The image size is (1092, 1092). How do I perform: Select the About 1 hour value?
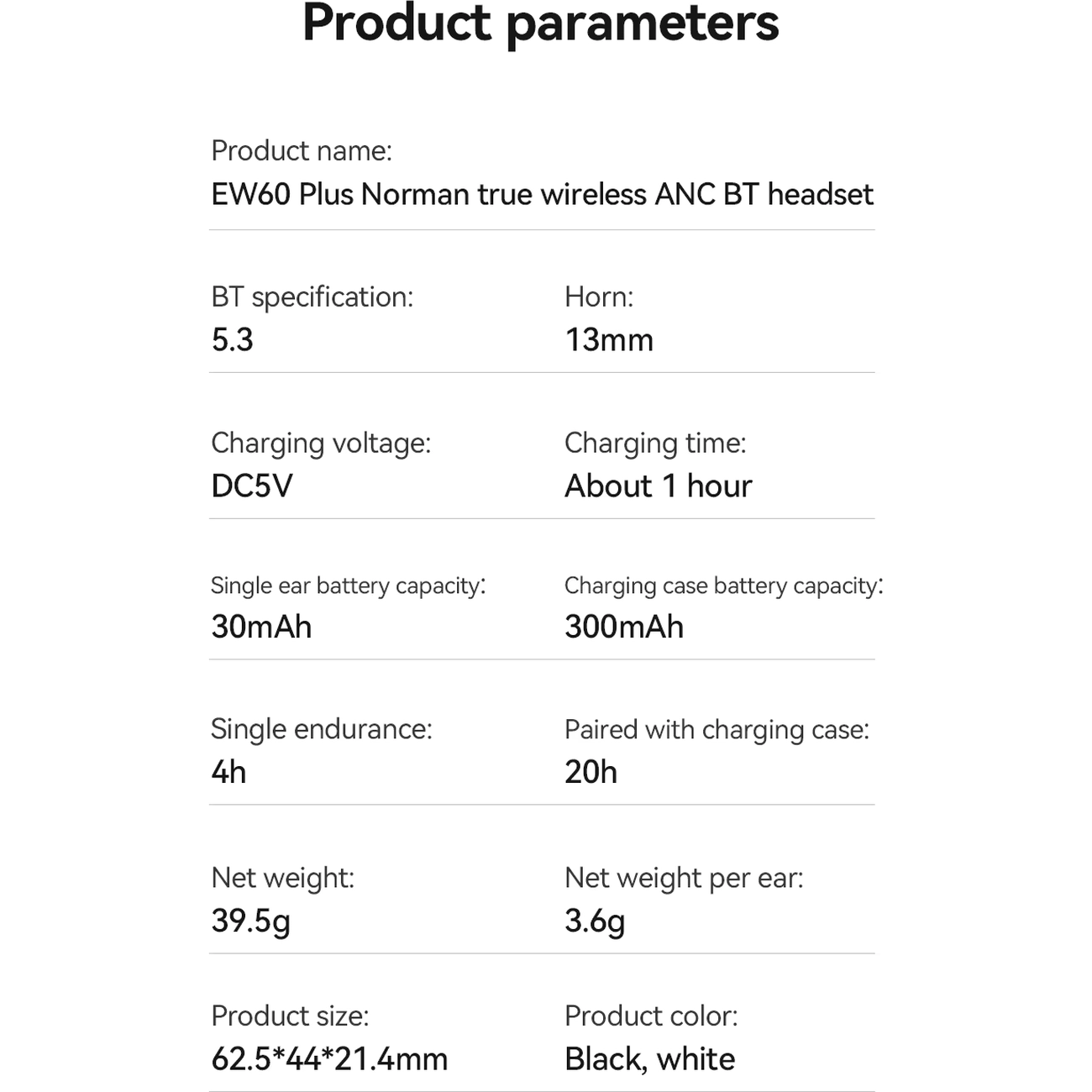659,486
